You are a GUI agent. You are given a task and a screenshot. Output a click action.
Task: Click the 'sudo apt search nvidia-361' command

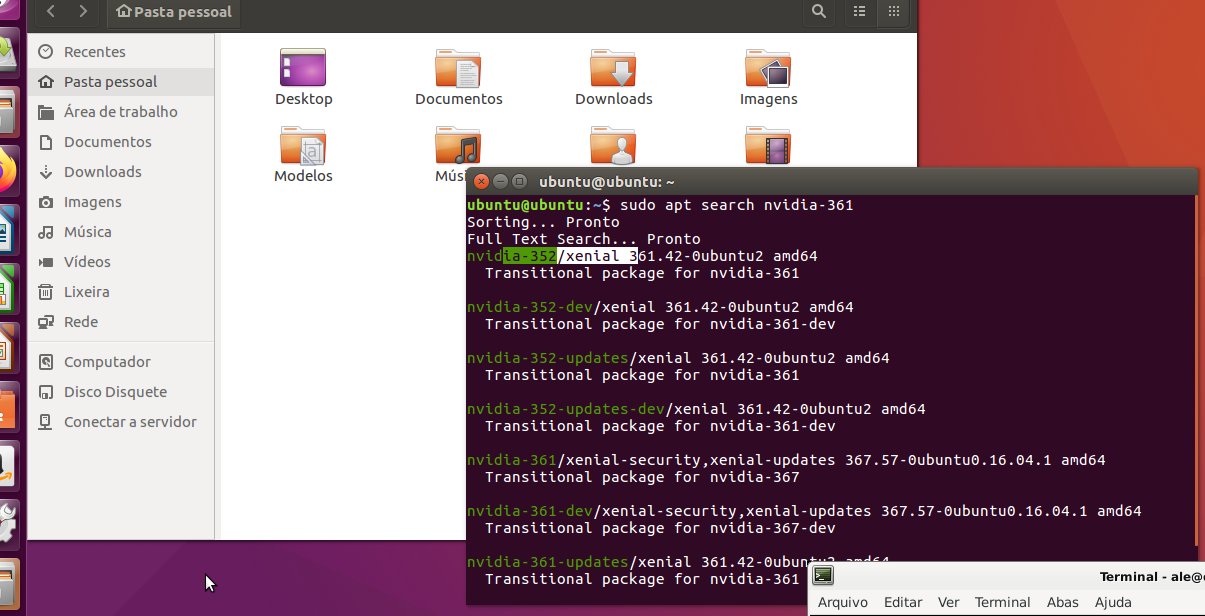pyautogui.click(x=736, y=205)
